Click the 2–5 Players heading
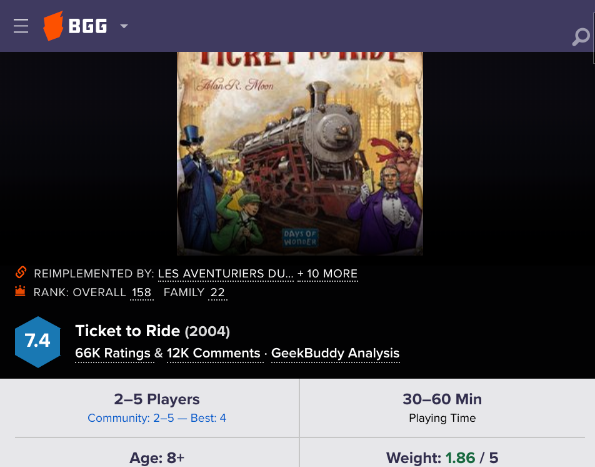The height and width of the screenshot is (467, 595). (157, 399)
